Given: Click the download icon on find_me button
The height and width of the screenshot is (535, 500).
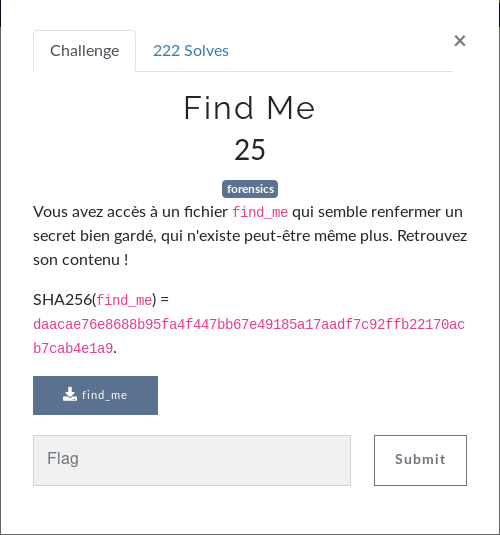Looking at the screenshot, I should [x=70, y=394].
